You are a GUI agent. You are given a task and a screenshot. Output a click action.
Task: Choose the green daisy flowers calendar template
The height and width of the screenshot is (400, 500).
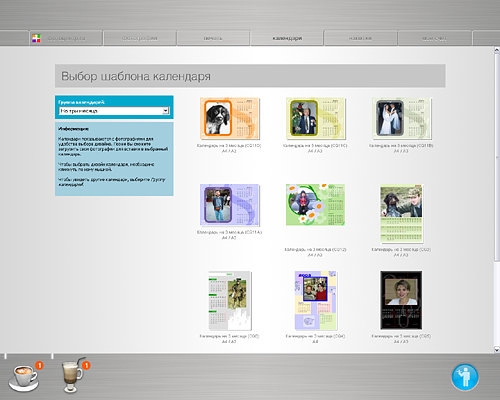pos(315,205)
